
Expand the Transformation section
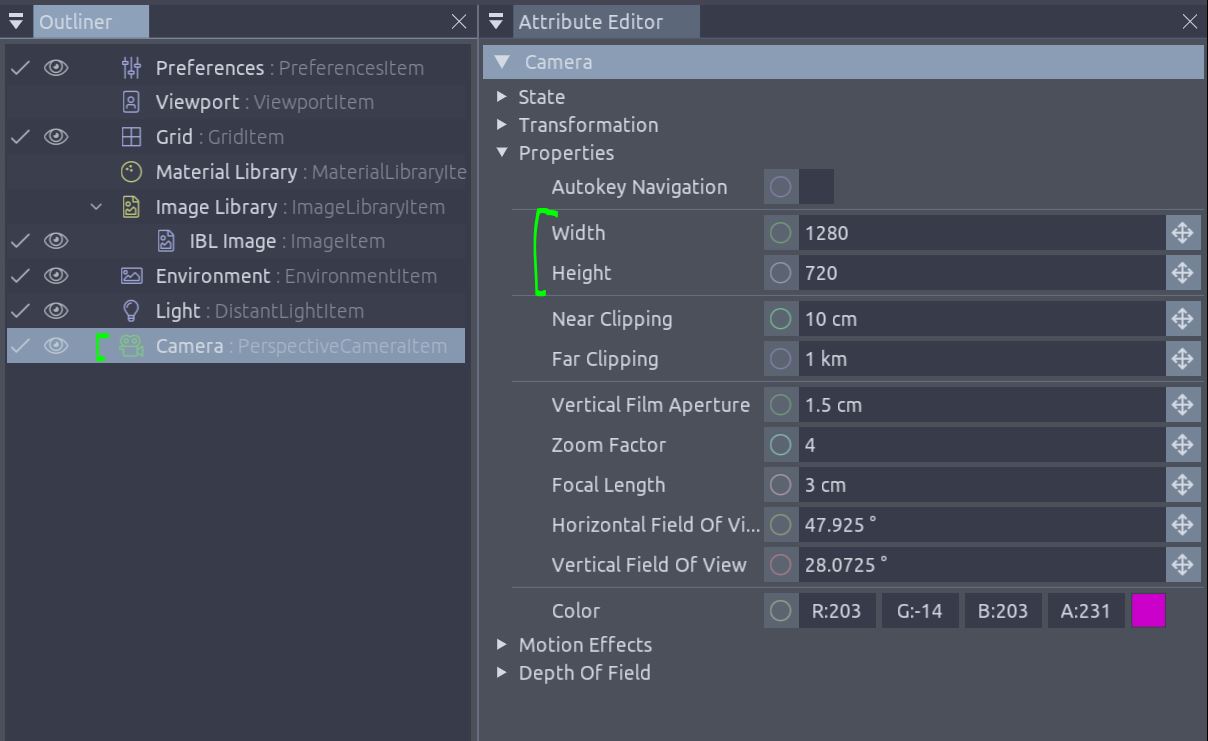pyautogui.click(x=502, y=125)
